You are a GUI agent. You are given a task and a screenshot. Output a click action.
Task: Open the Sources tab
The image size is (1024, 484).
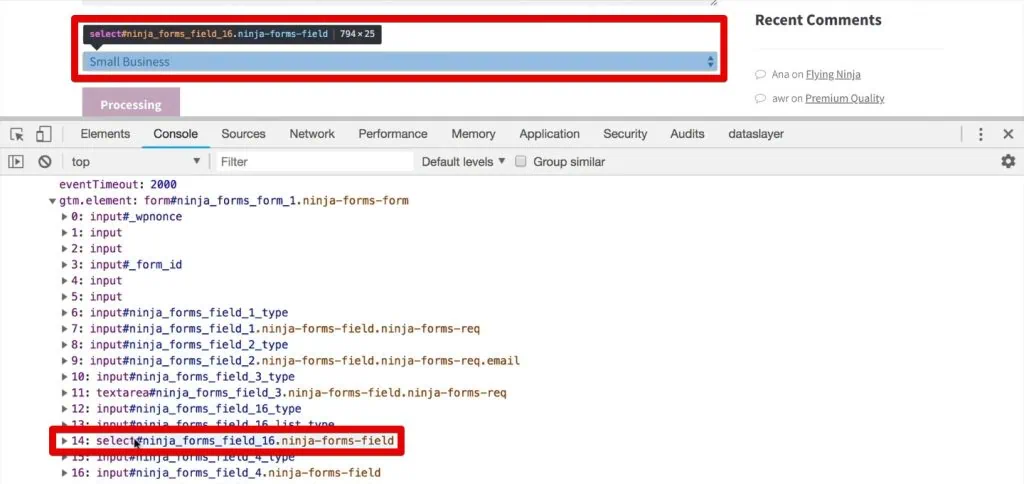click(243, 134)
